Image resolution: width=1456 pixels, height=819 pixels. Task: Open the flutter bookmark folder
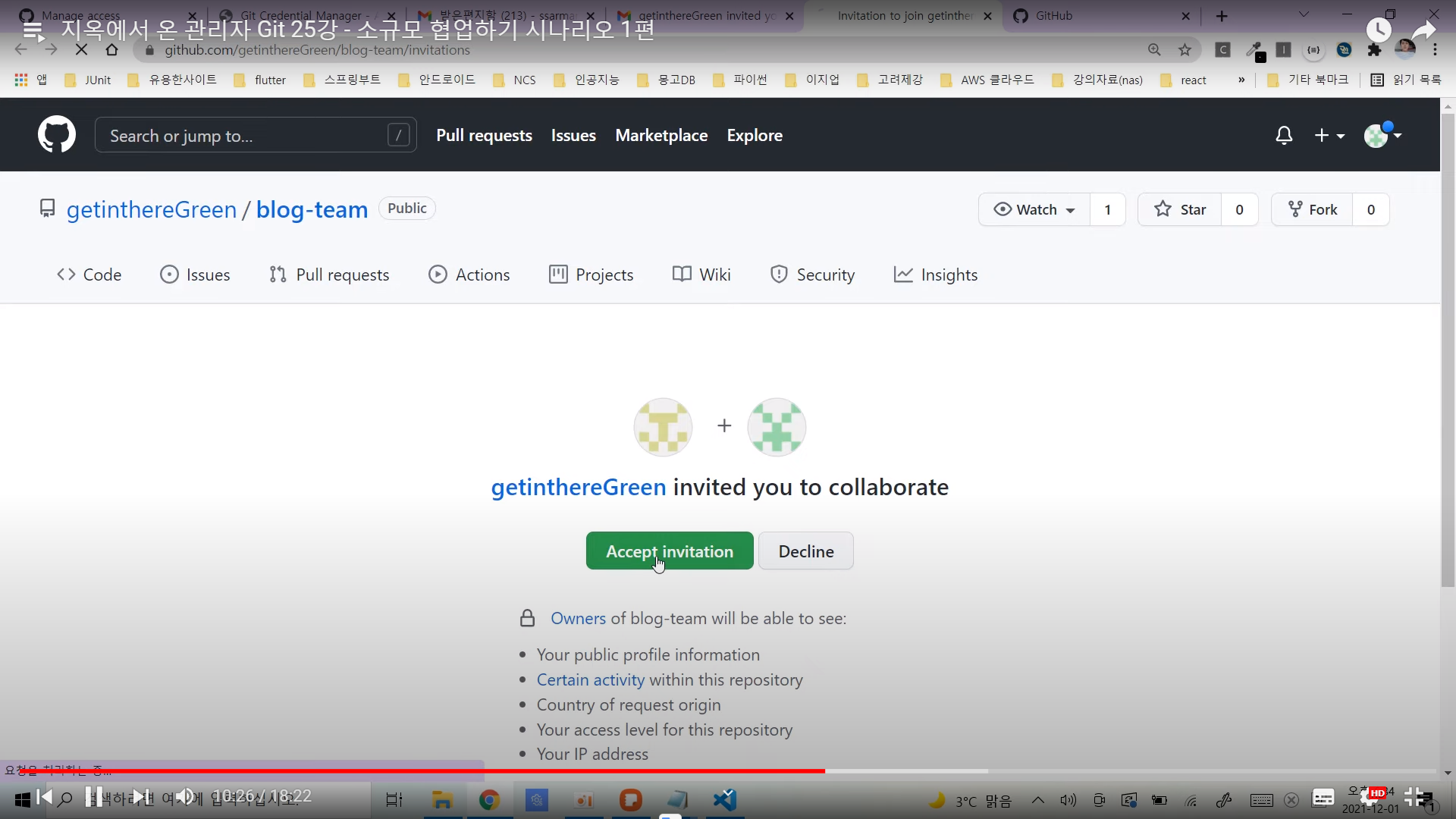(260, 80)
